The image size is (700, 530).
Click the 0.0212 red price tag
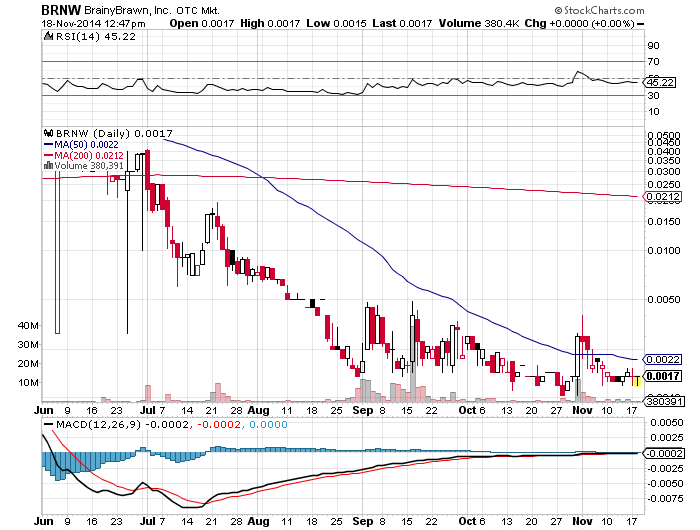pyautogui.click(x=663, y=196)
